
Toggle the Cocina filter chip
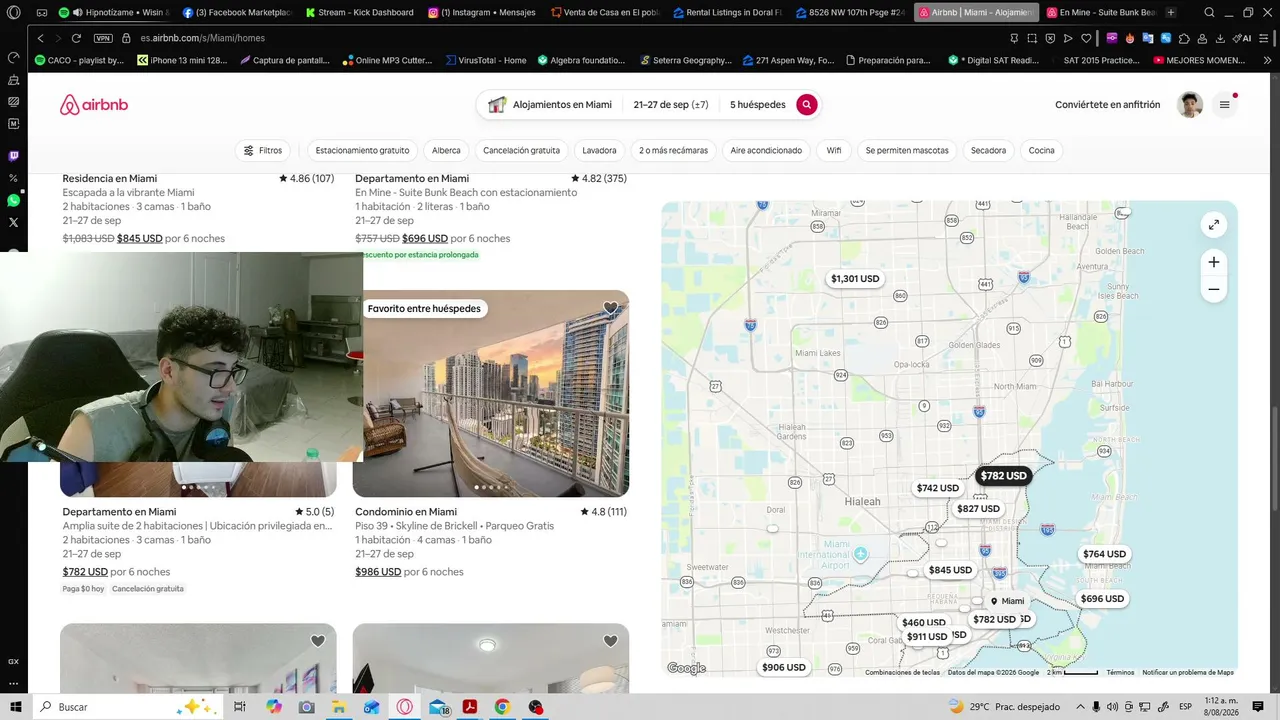tap(1041, 151)
